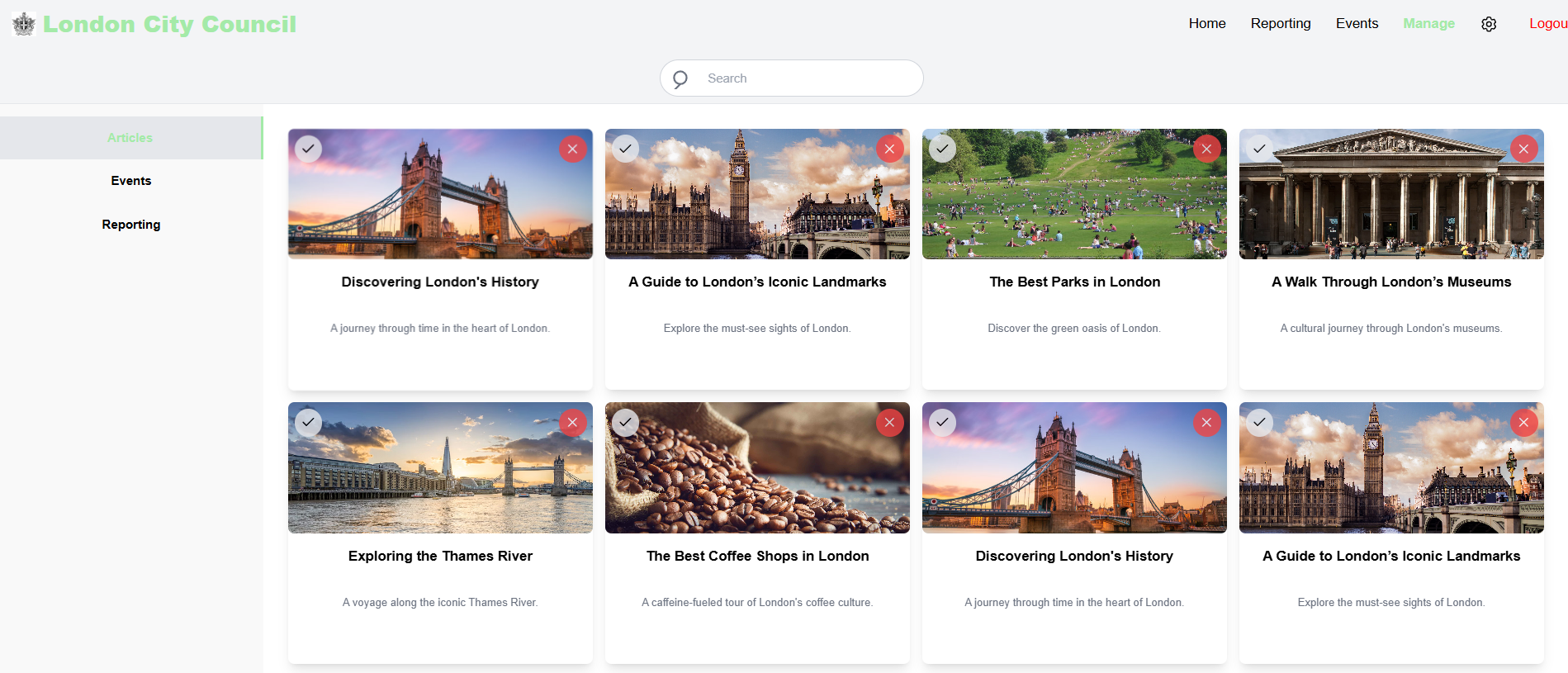The height and width of the screenshot is (673, 1568).
Task: Open the coffee beans thumbnail
Action: 757,467
